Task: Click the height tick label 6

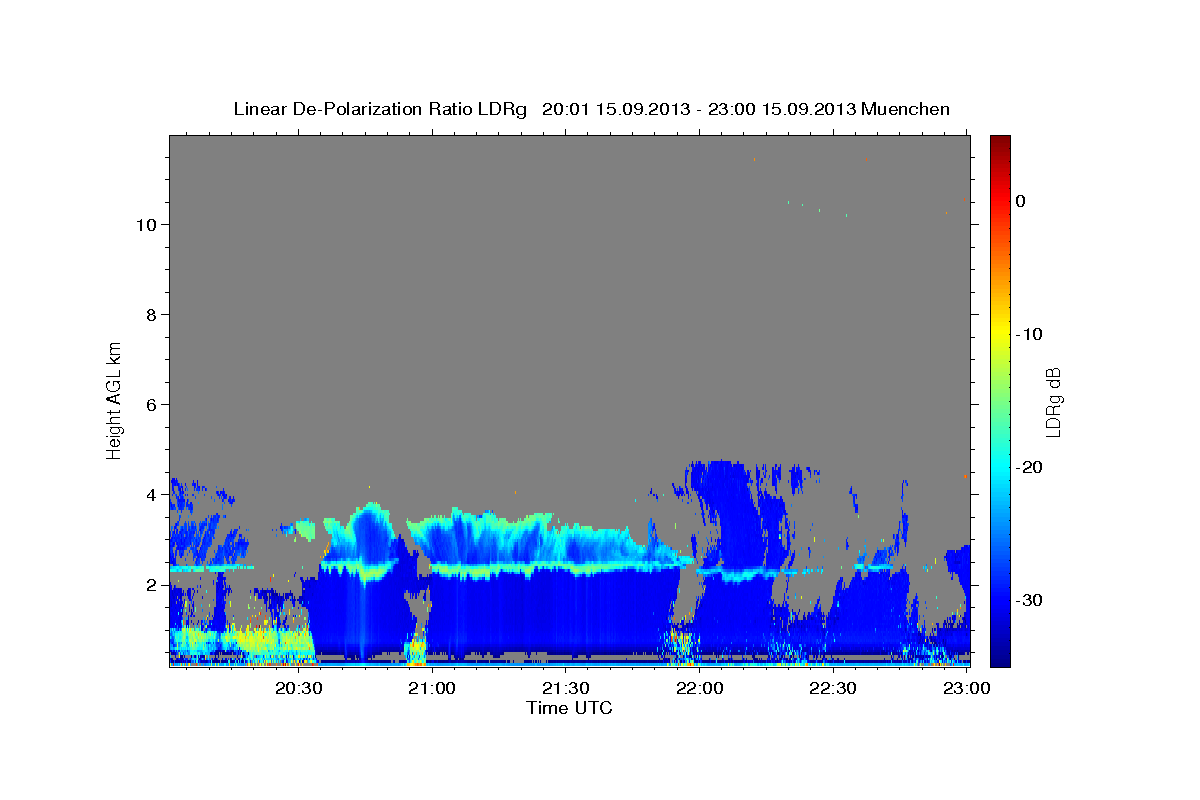Action: 150,405
